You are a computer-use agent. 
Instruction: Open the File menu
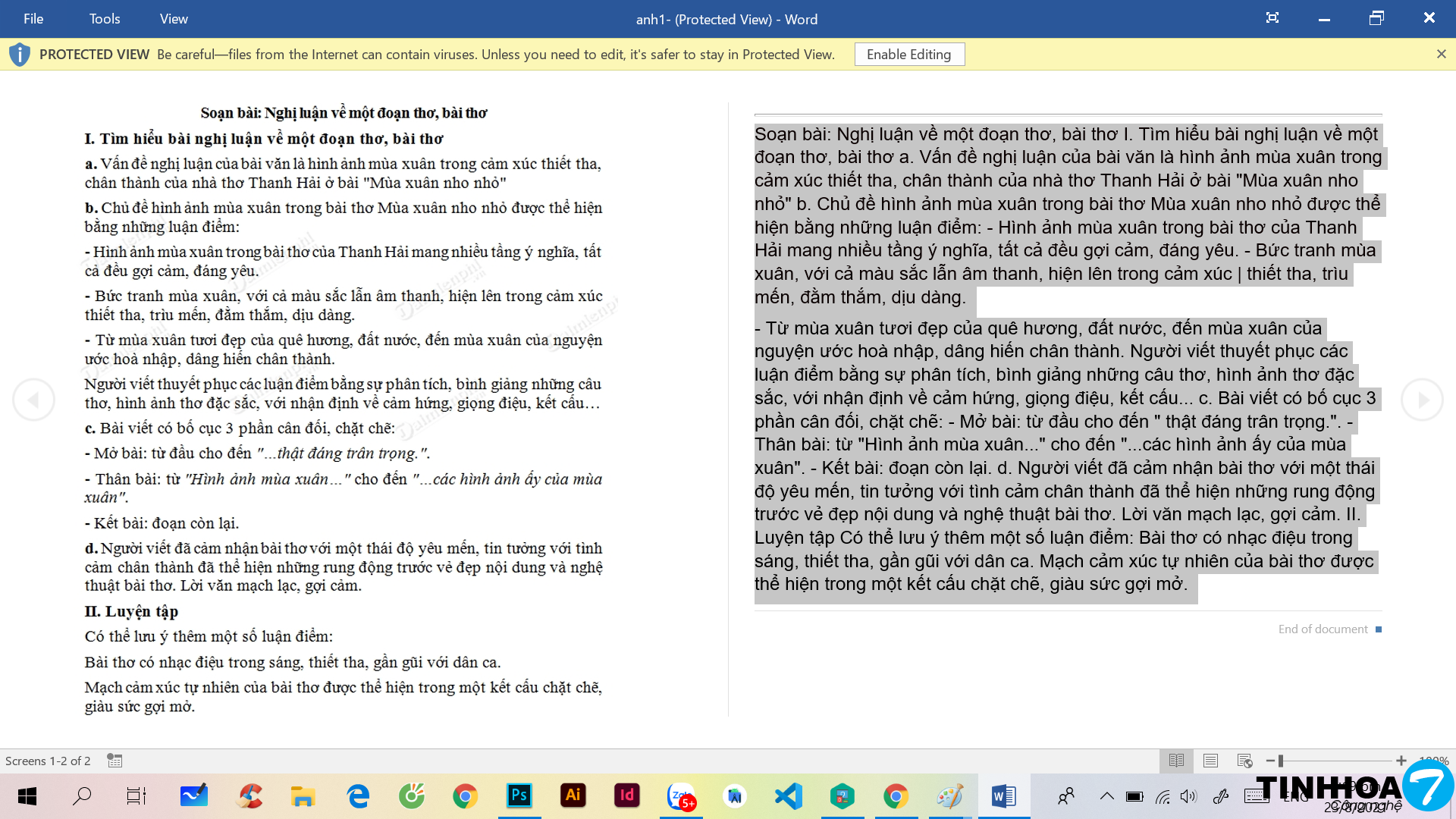33,19
